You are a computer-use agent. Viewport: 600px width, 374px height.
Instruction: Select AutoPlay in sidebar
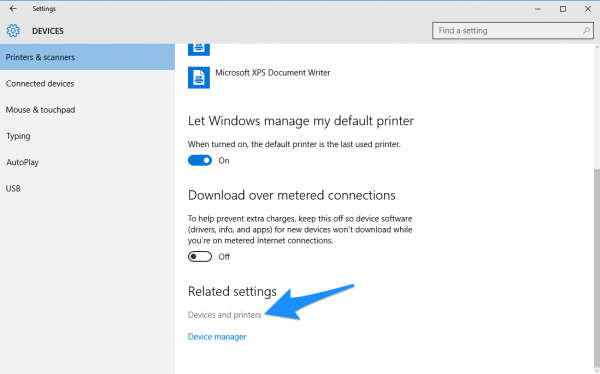click(87, 162)
